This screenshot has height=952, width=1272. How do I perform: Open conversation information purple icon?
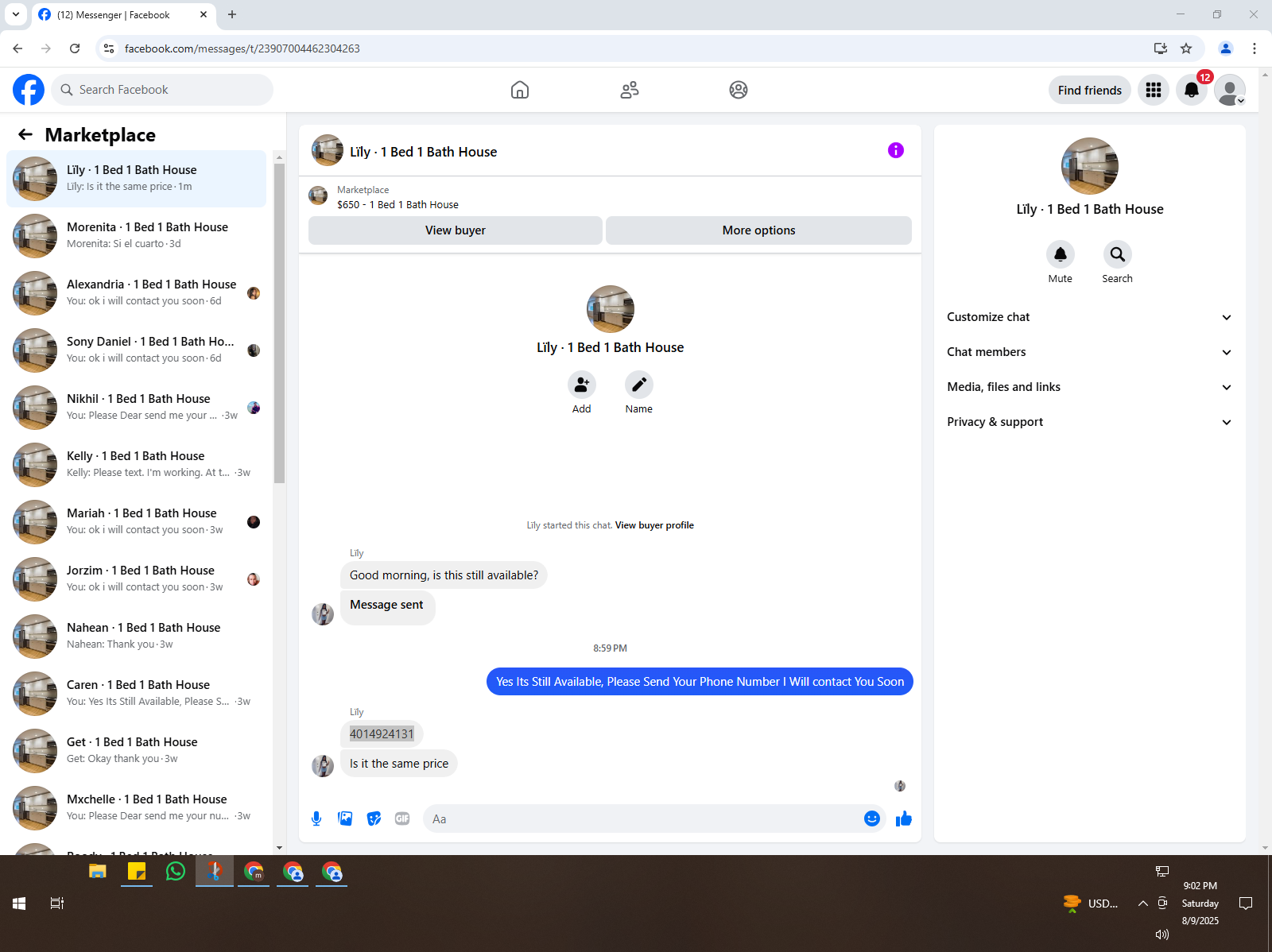click(x=896, y=150)
